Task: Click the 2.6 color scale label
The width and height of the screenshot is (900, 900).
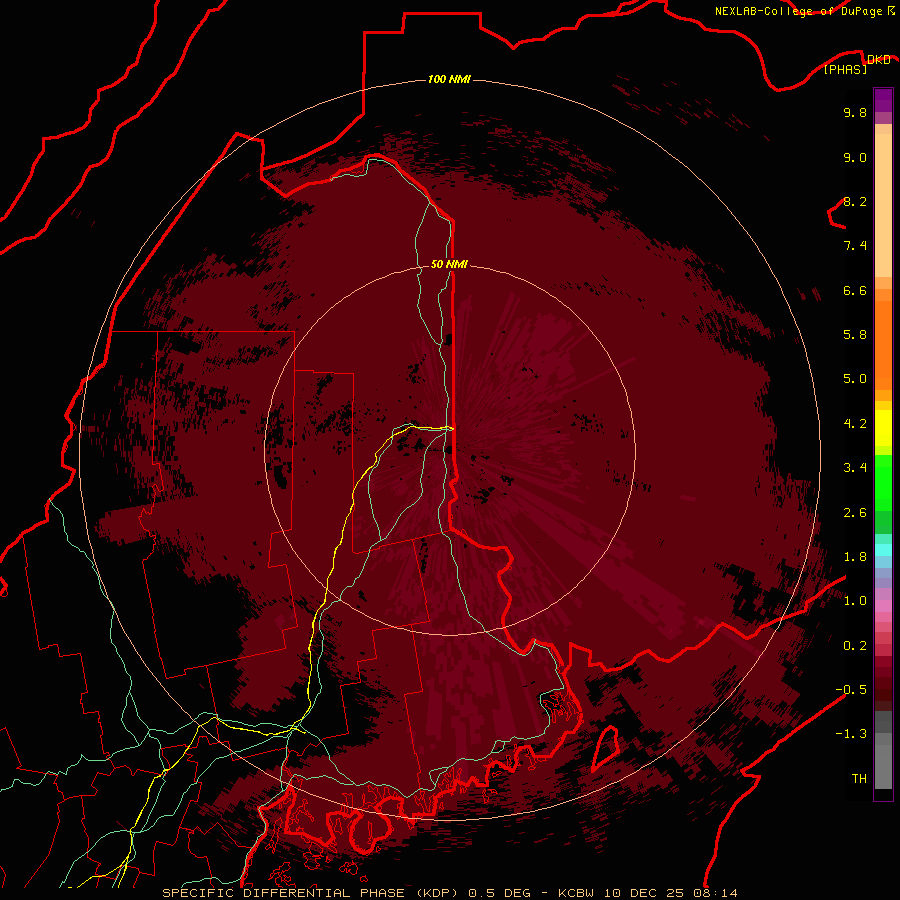Action: pyautogui.click(x=855, y=513)
